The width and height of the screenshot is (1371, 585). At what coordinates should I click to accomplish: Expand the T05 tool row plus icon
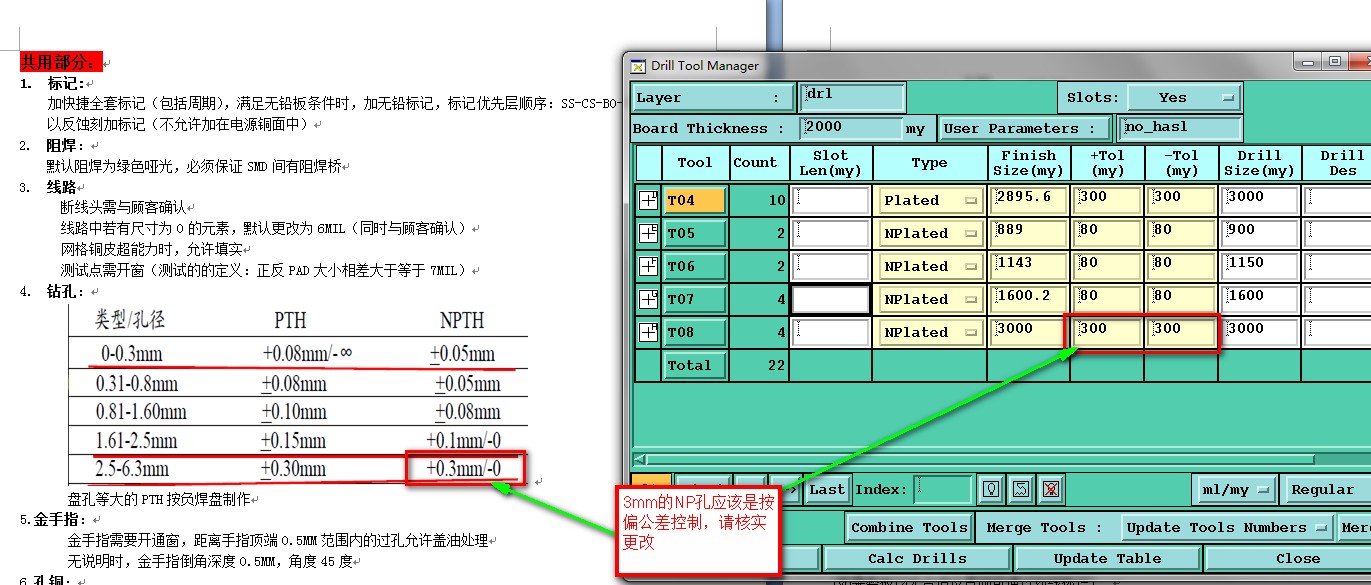pyautogui.click(x=648, y=234)
